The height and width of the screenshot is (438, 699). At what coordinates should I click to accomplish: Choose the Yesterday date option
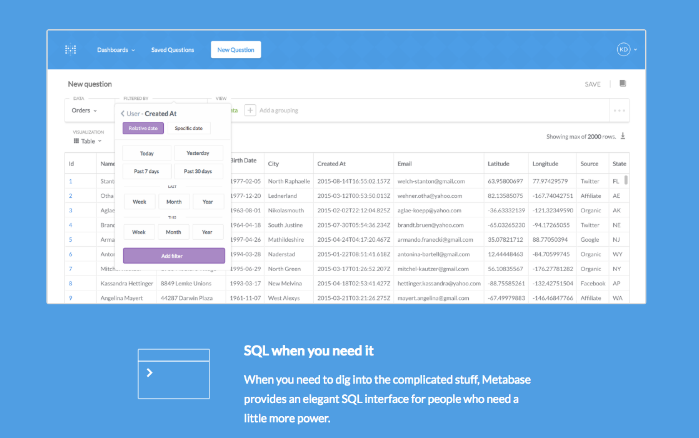click(x=198, y=153)
